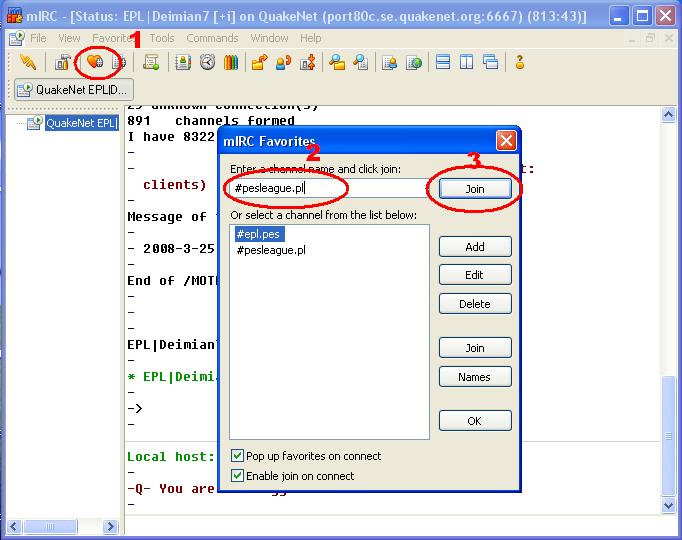Click the About question mark icon

pyautogui.click(x=519, y=62)
